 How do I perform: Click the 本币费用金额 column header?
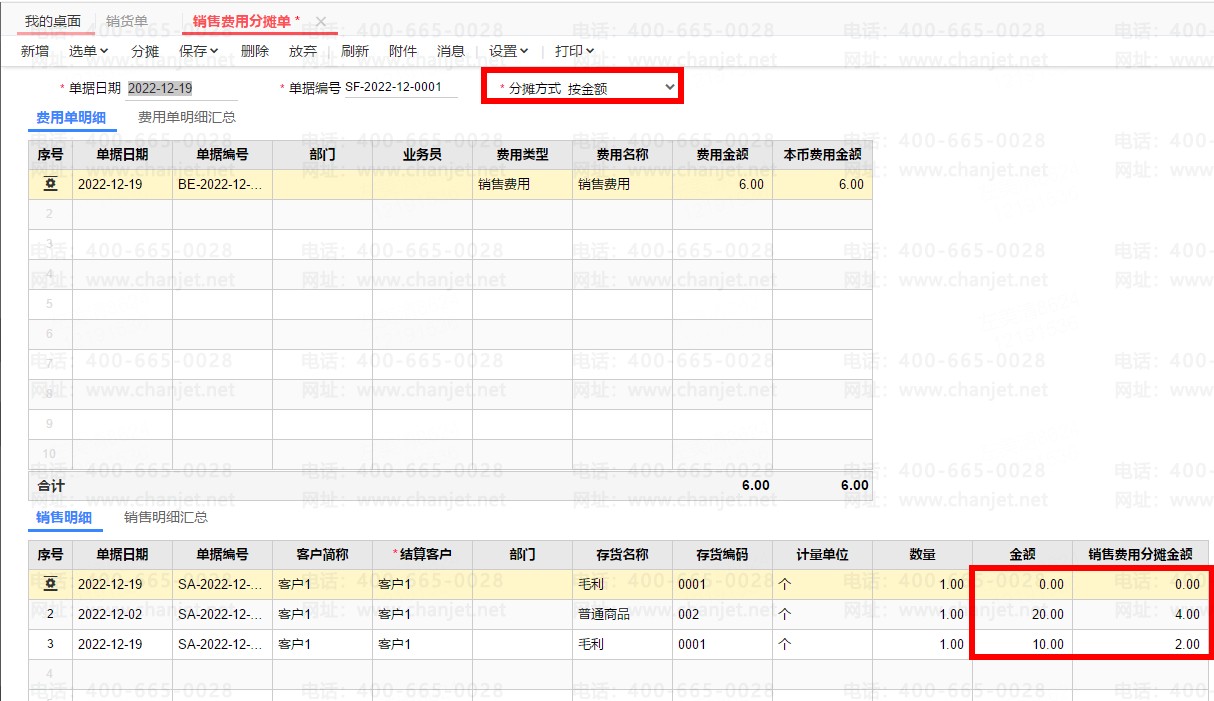point(822,155)
